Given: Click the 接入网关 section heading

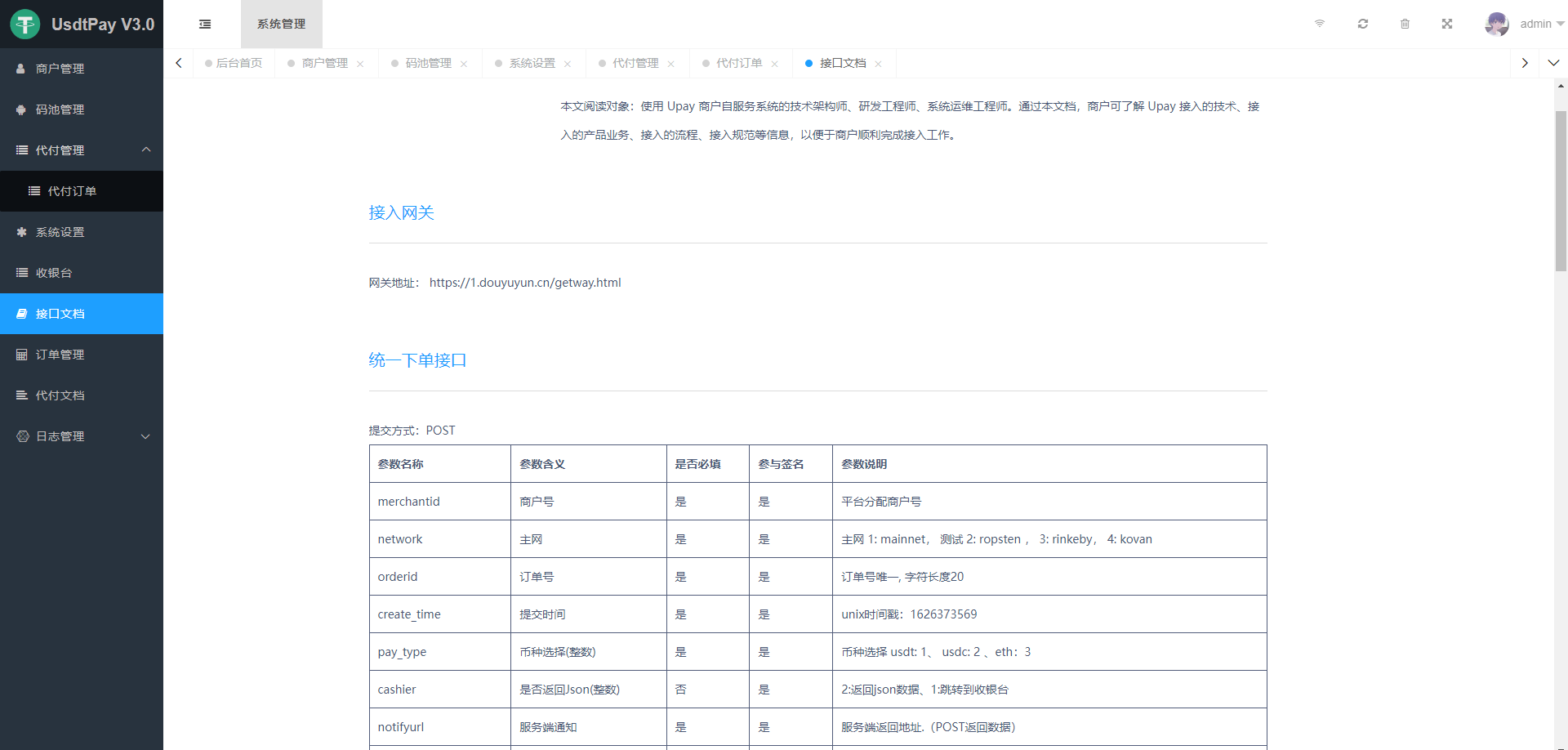Looking at the screenshot, I should click(x=401, y=212).
